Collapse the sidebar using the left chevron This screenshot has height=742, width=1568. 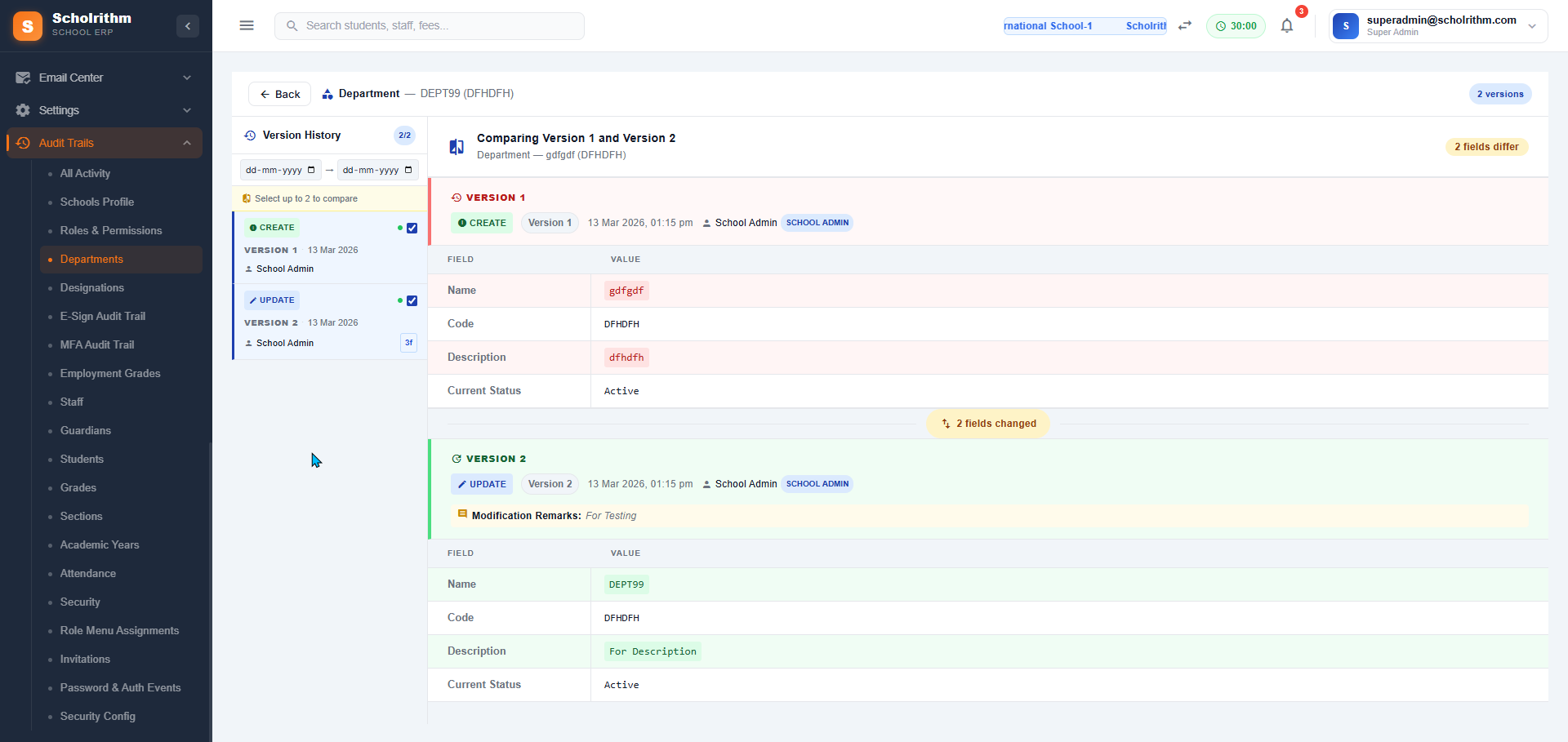pos(187,25)
